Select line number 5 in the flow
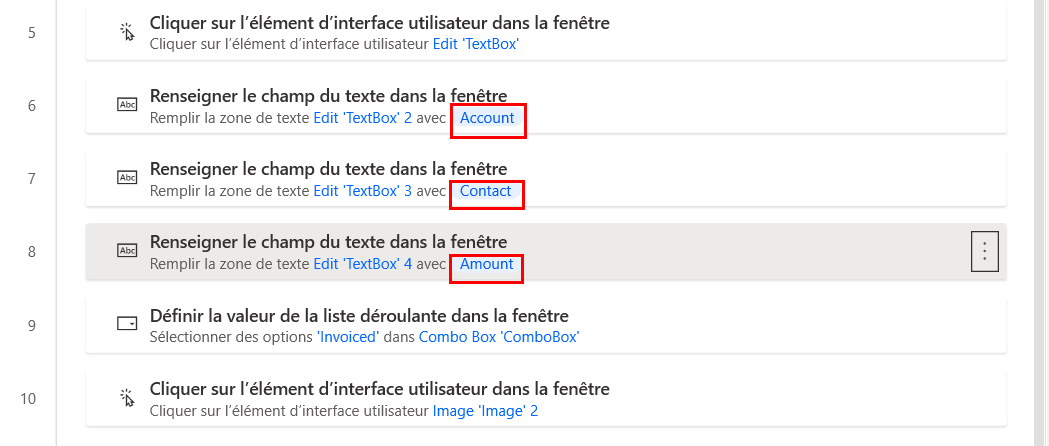The image size is (1049, 446). click(x=32, y=33)
